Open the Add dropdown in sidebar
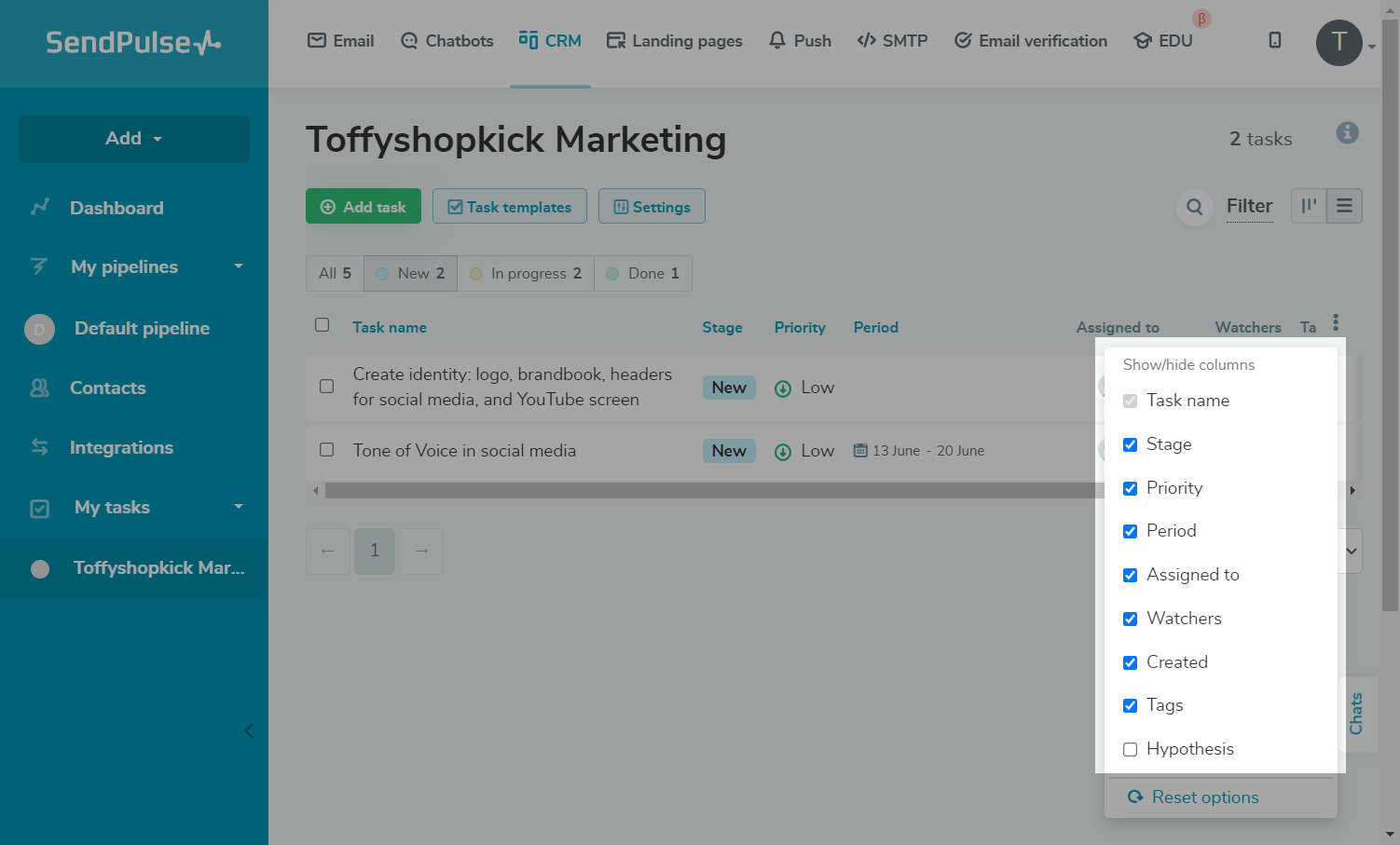 (134, 139)
